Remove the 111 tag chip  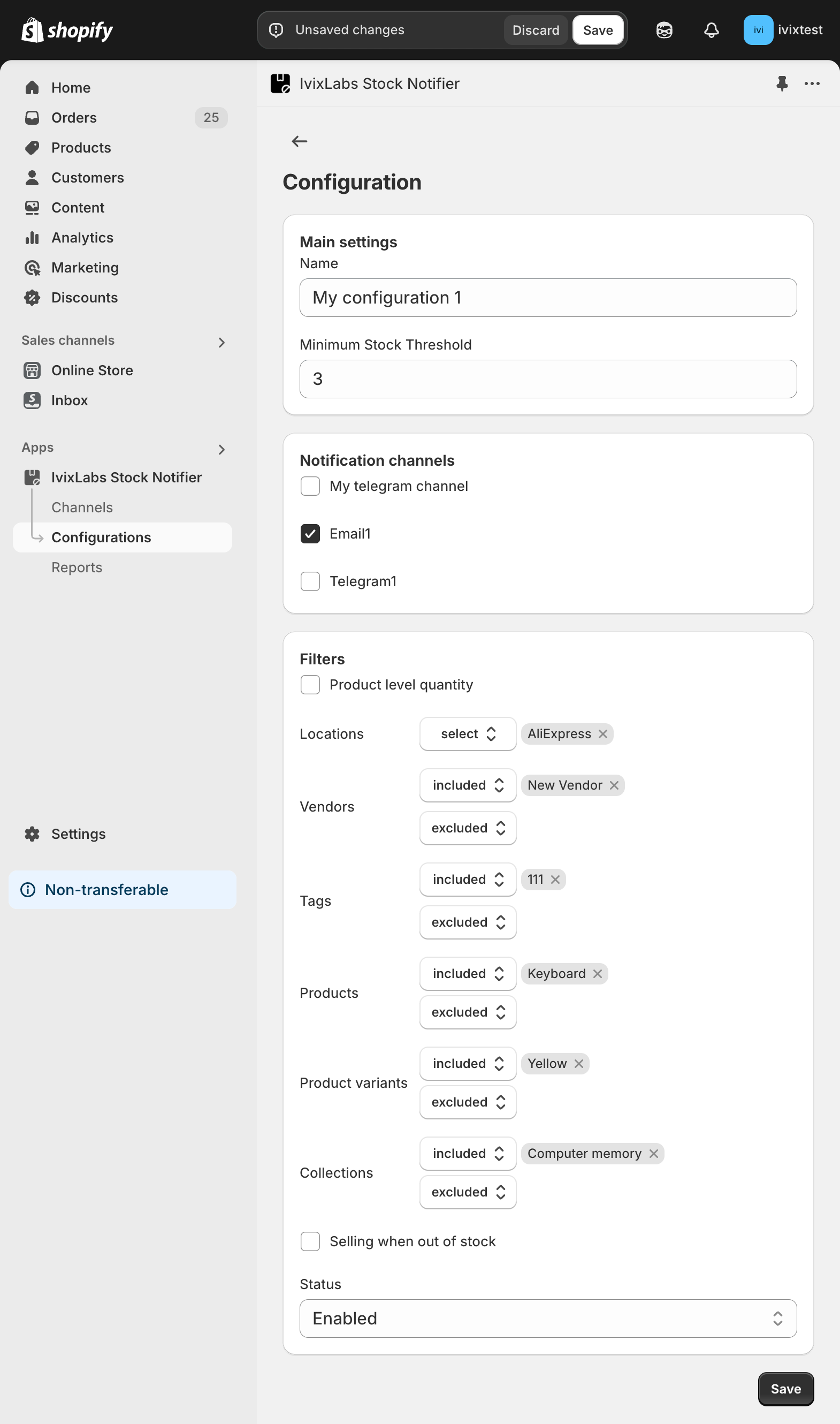point(555,880)
